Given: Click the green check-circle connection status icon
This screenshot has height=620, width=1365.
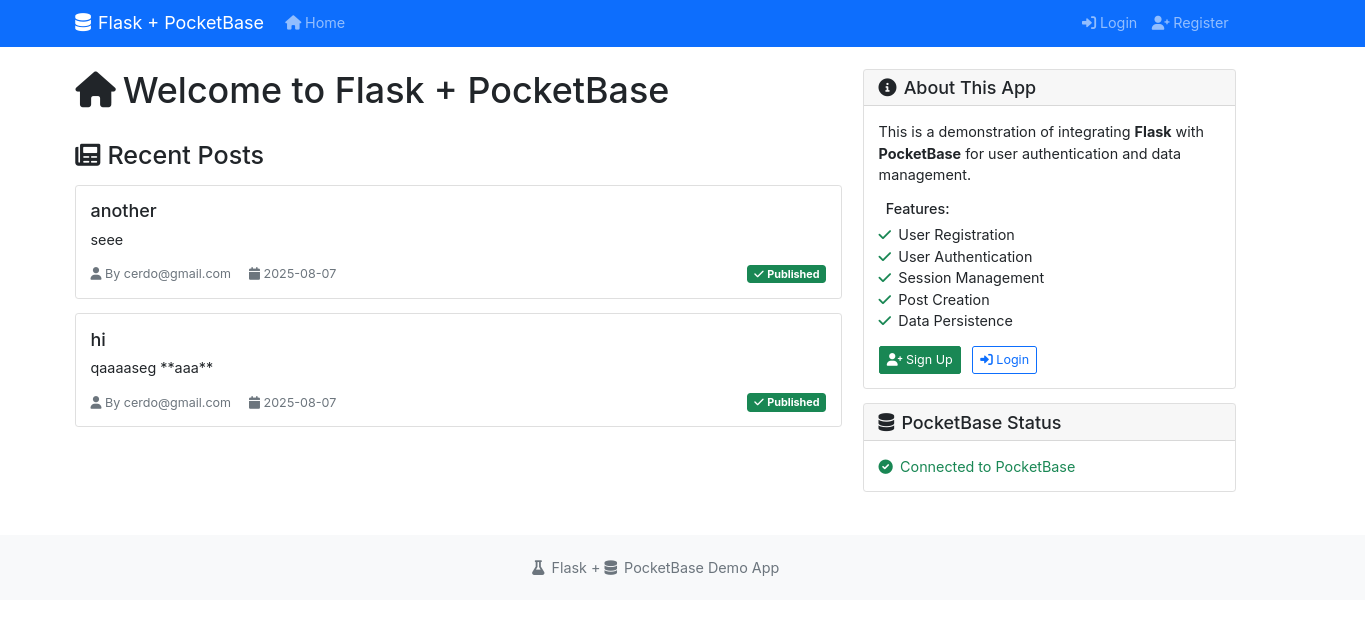Looking at the screenshot, I should coord(885,467).
